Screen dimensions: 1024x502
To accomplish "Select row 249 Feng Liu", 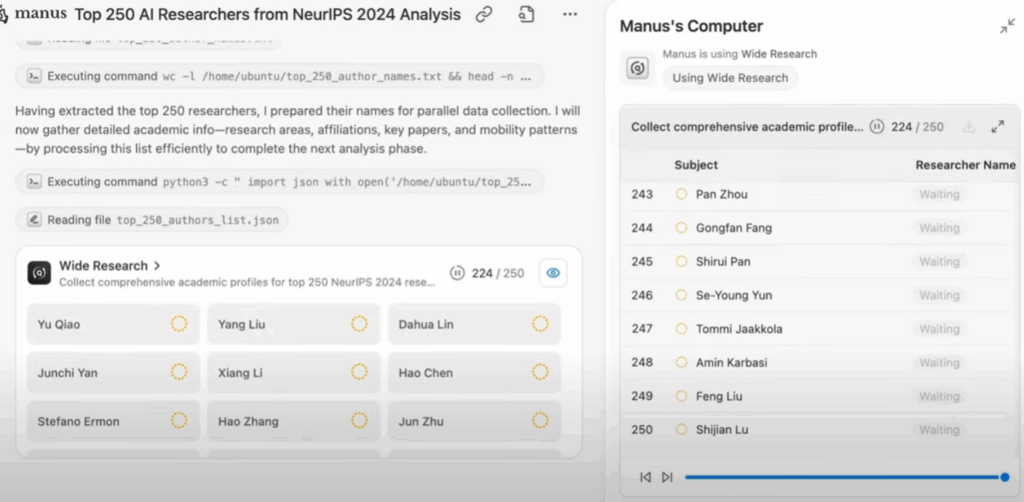I will (820, 396).
